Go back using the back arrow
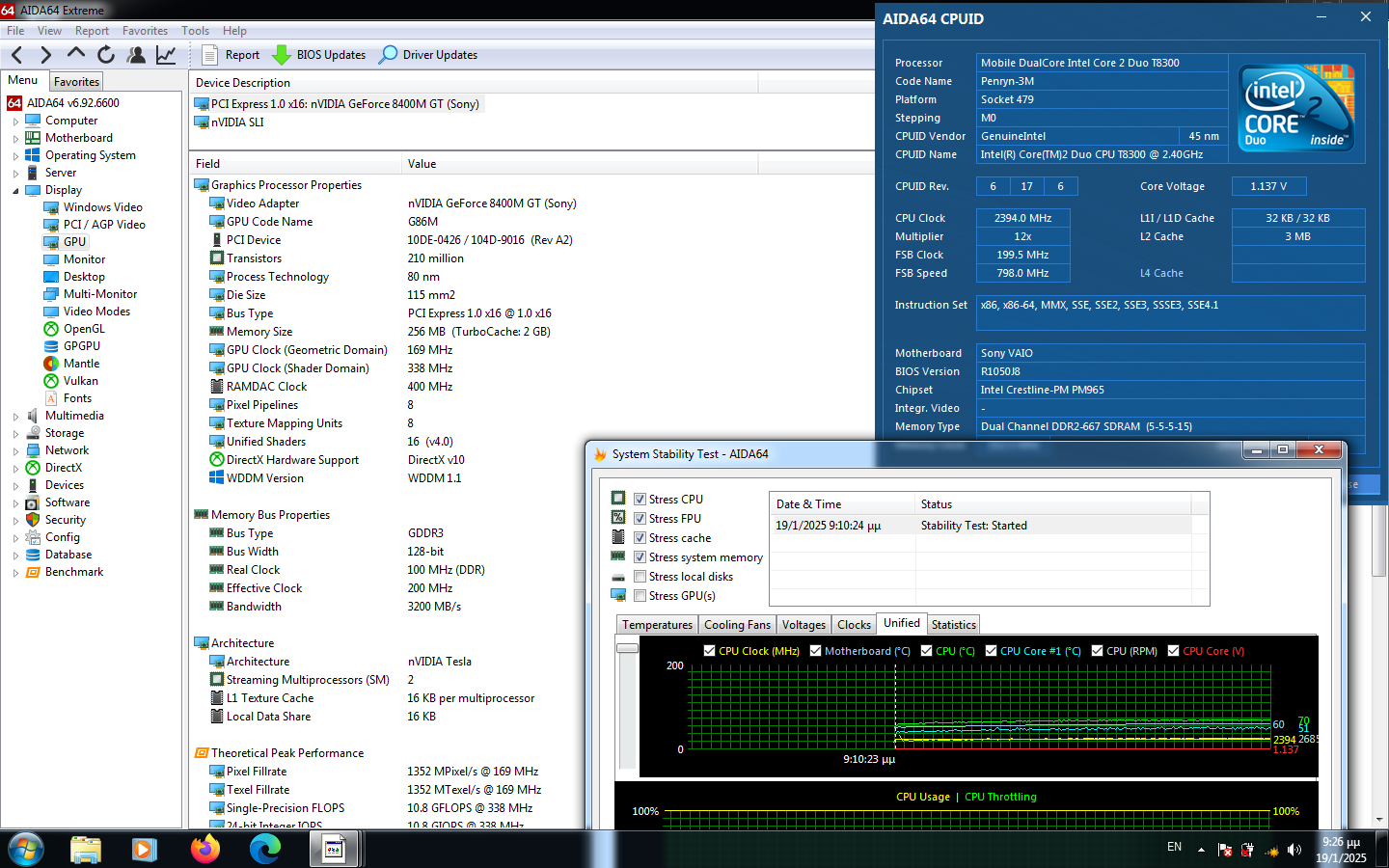The width and height of the screenshot is (1389, 868). click(x=16, y=55)
